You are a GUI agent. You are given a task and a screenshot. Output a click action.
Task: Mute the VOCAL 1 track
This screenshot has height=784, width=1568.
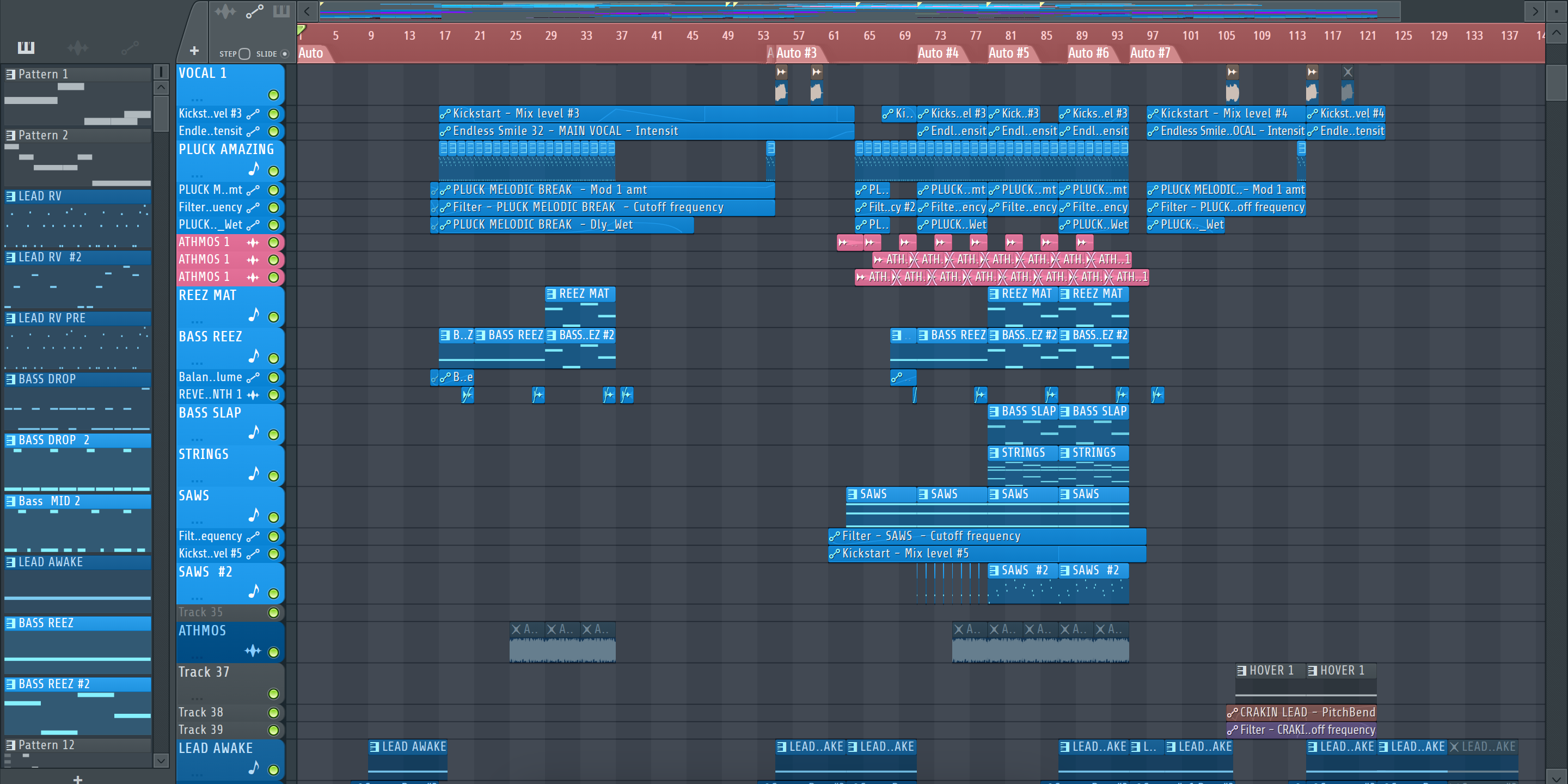(x=273, y=95)
